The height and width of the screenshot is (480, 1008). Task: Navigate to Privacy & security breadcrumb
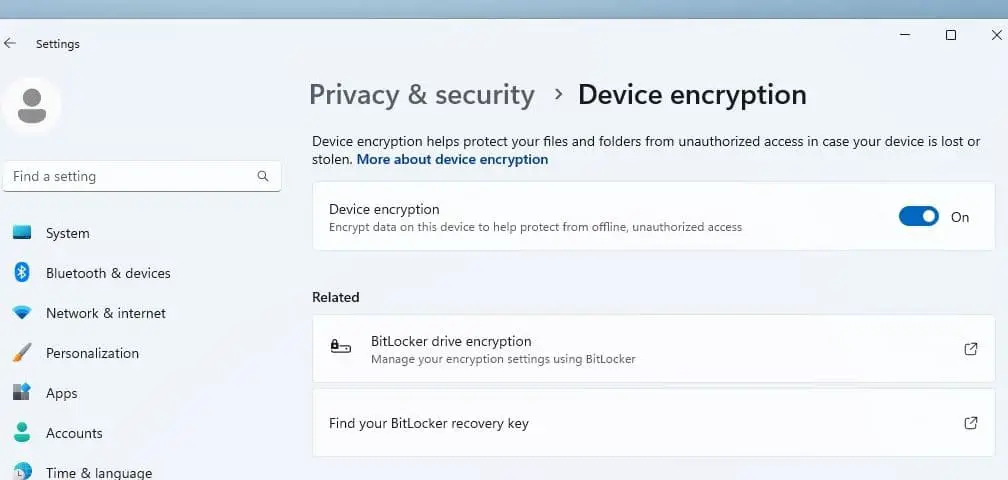coord(421,95)
